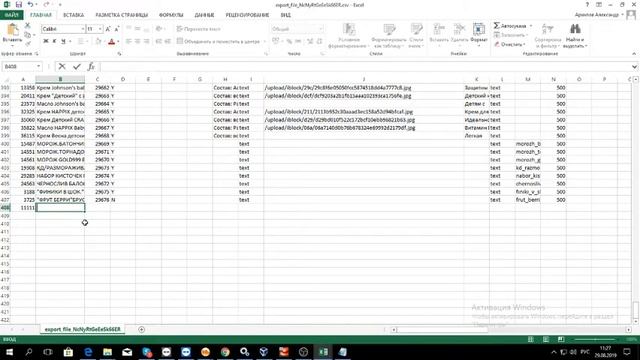Viewport: 640px width, 360px height.
Task: Click the Cut scissors icon
Action: click(27, 26)
